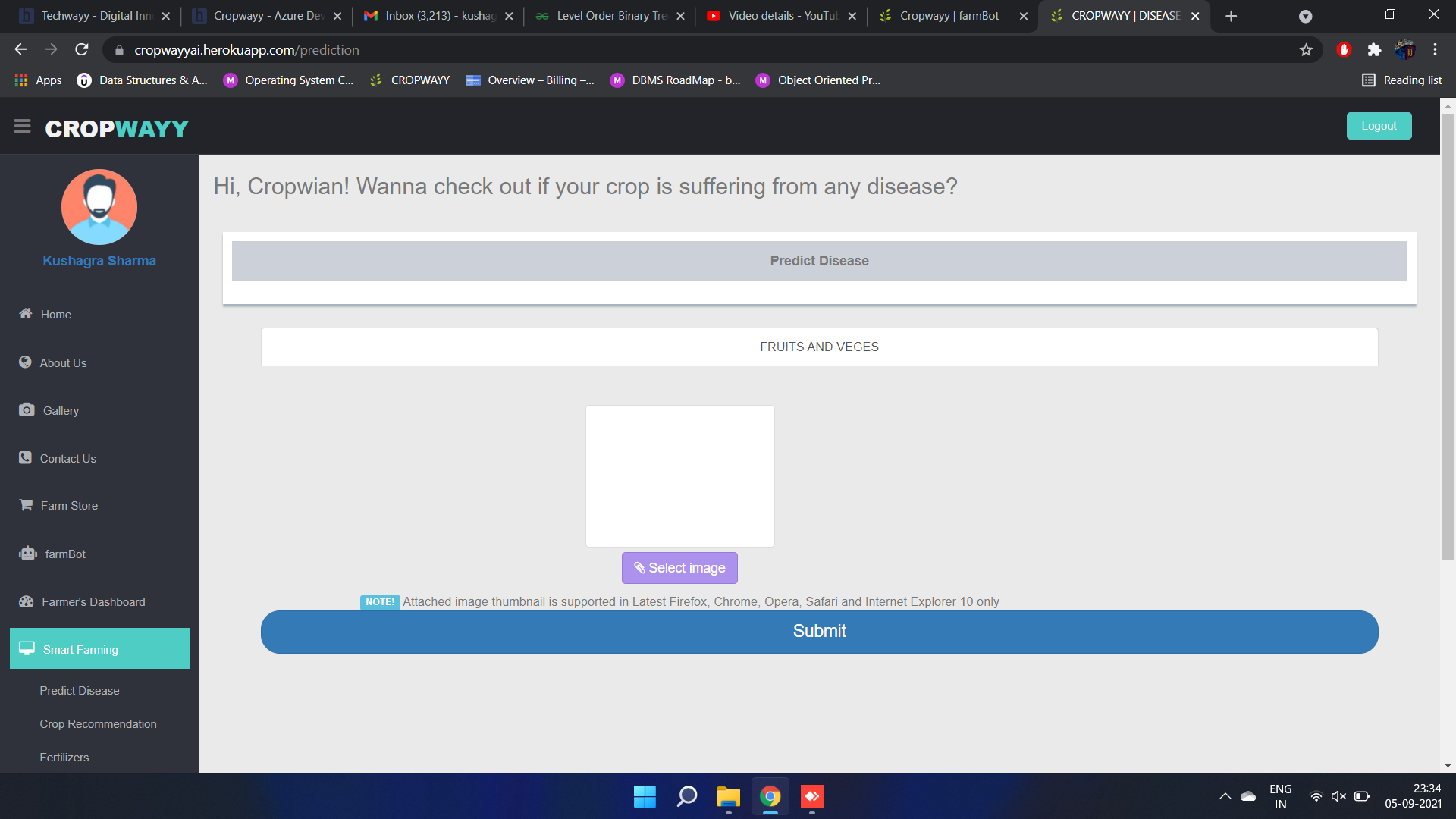
Task: Click the blue Submit button
Action: click(x=819, y=632)
